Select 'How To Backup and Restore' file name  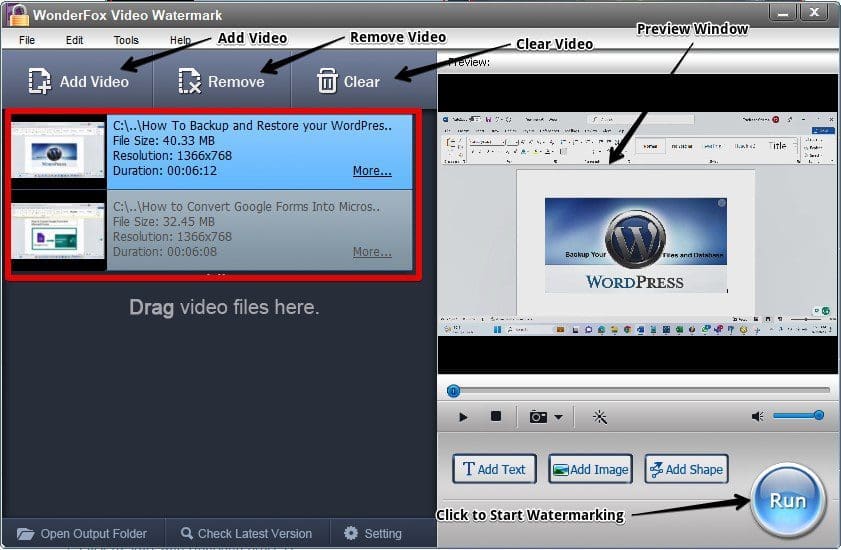click(252, 125)
